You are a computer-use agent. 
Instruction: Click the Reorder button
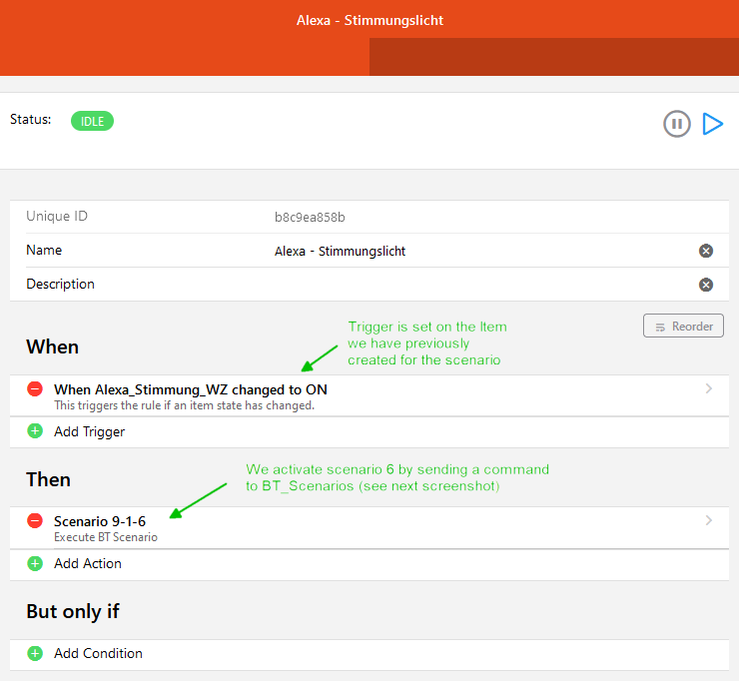683,326
